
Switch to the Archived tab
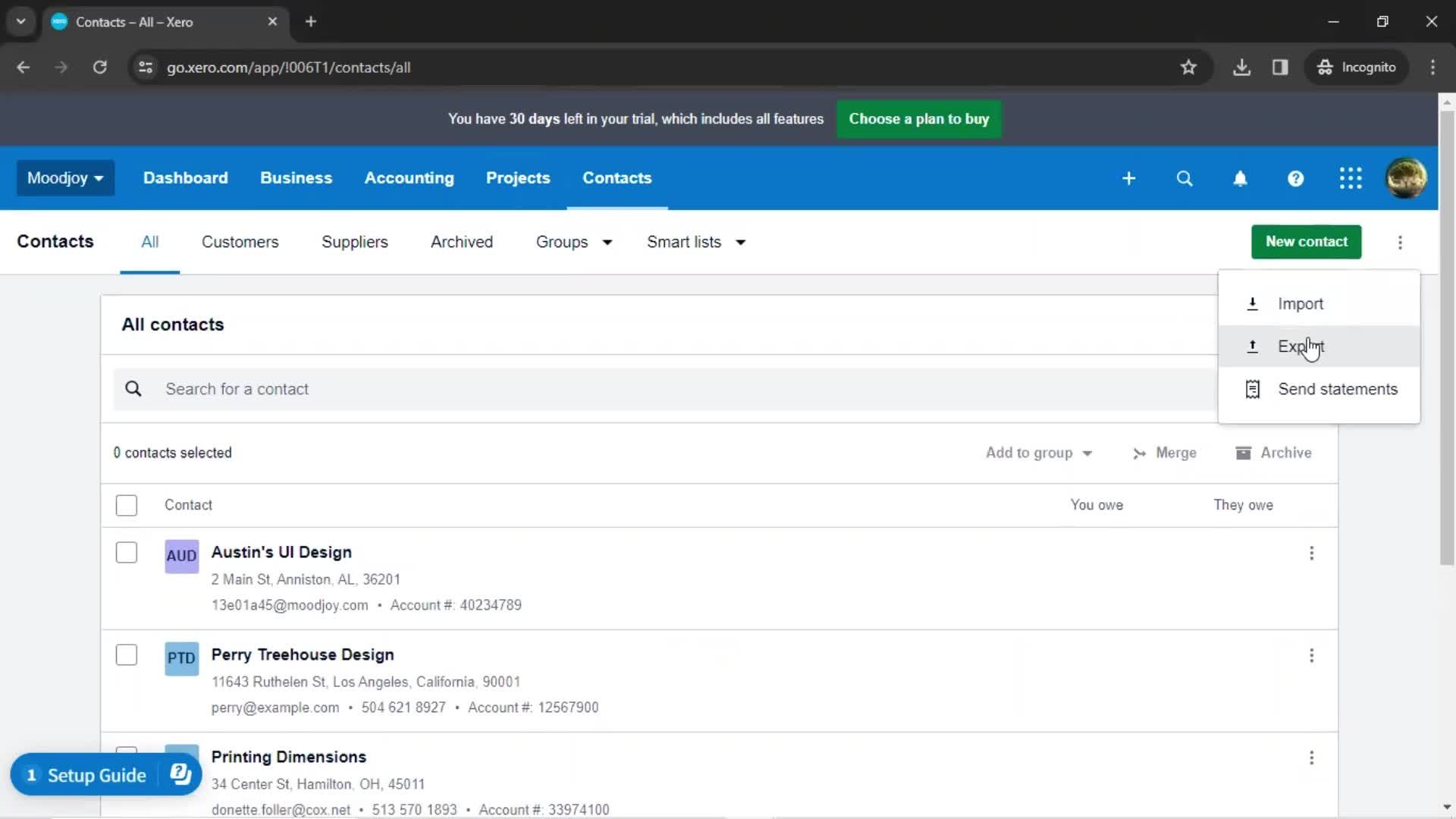(x=461, y=242)
